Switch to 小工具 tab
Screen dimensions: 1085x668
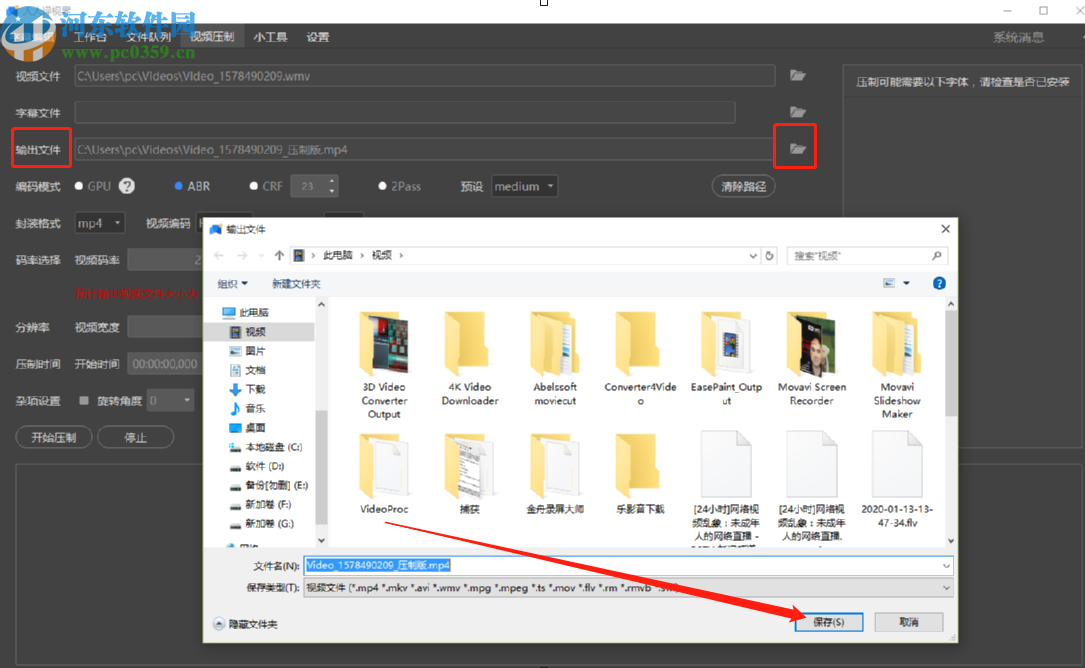(270, 37)
